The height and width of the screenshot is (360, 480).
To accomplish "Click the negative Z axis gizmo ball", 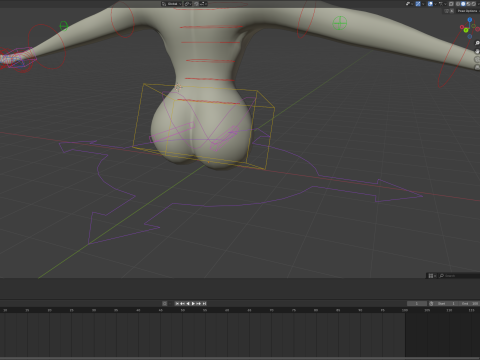I will click(470, 36).
